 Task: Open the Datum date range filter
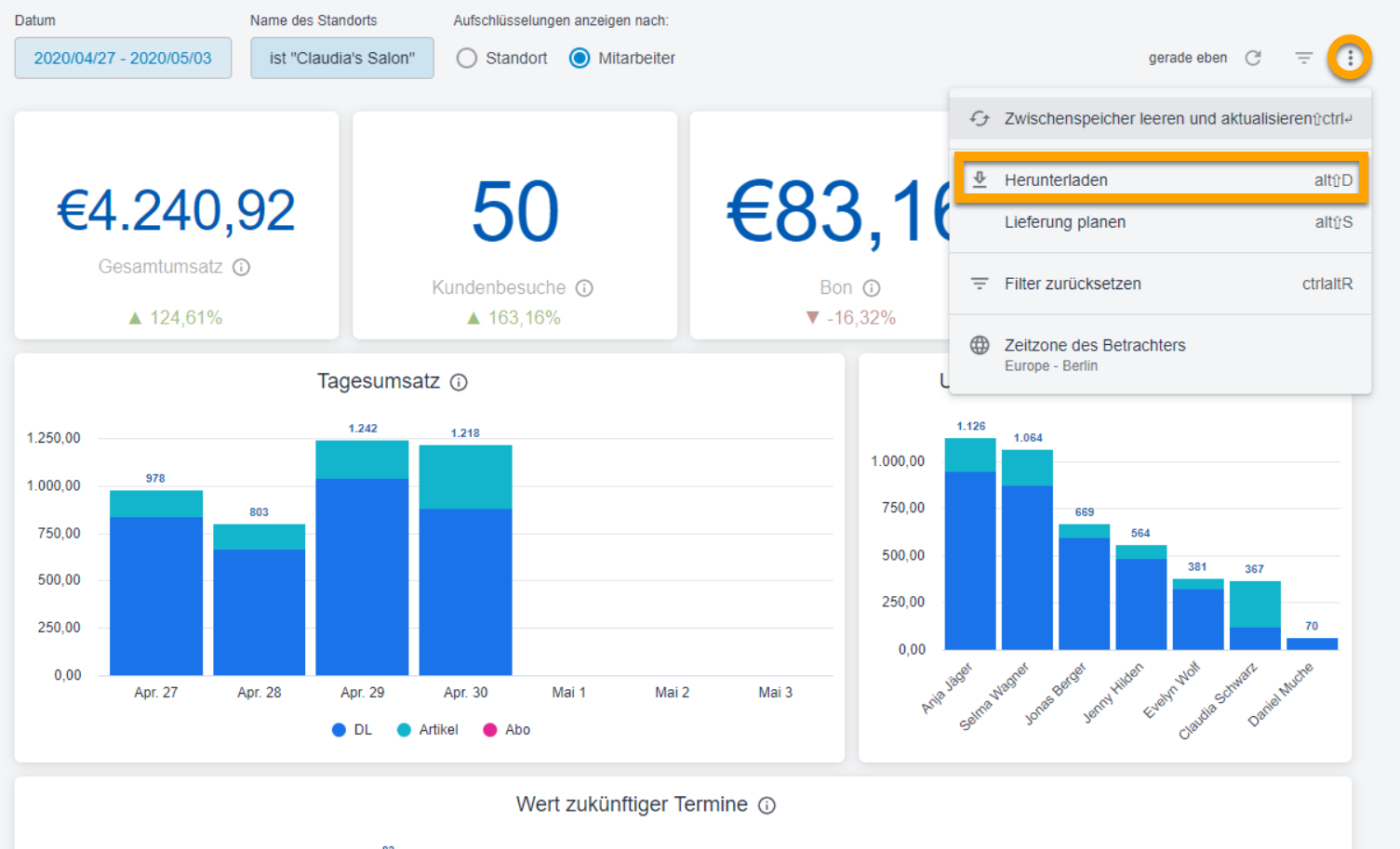click(123, 58)
